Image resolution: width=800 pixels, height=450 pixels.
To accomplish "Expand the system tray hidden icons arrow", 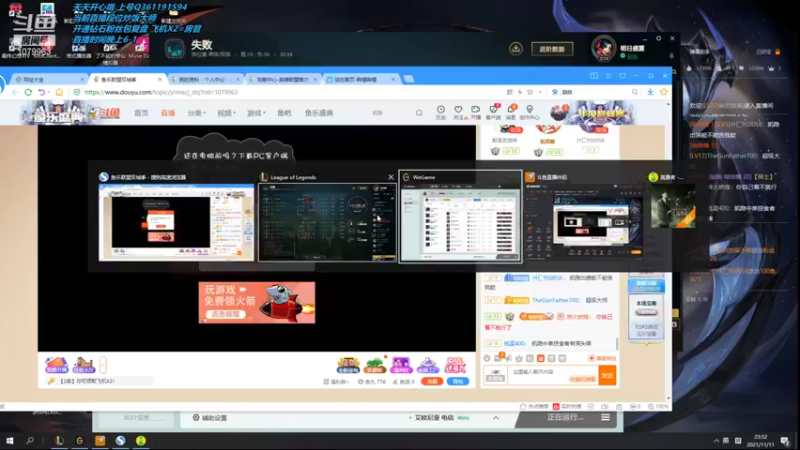I will pyautogui.click(x=716, y=441).
